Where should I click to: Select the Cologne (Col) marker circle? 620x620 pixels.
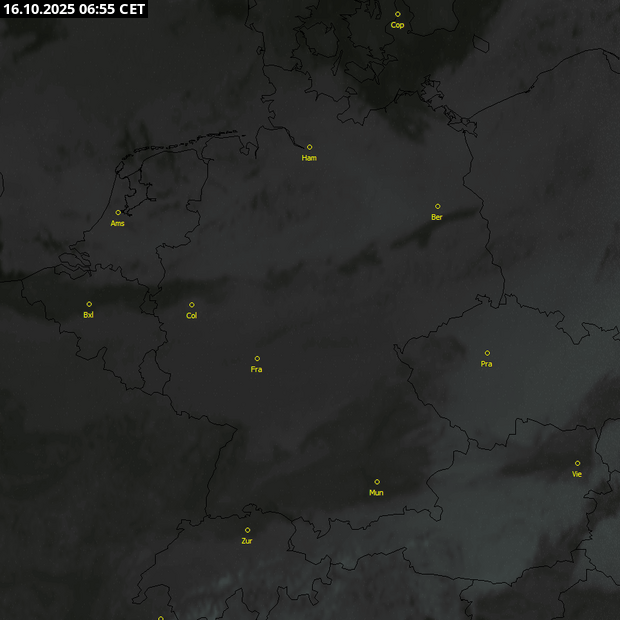pos(192,305)
